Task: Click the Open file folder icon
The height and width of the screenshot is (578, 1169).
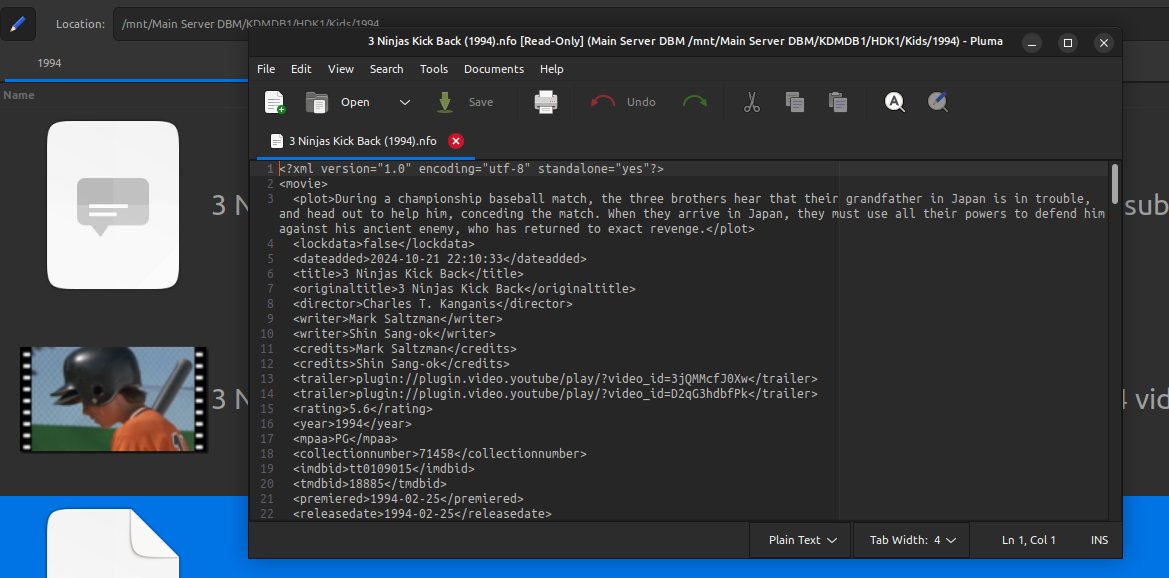Action: click(317, 102)
